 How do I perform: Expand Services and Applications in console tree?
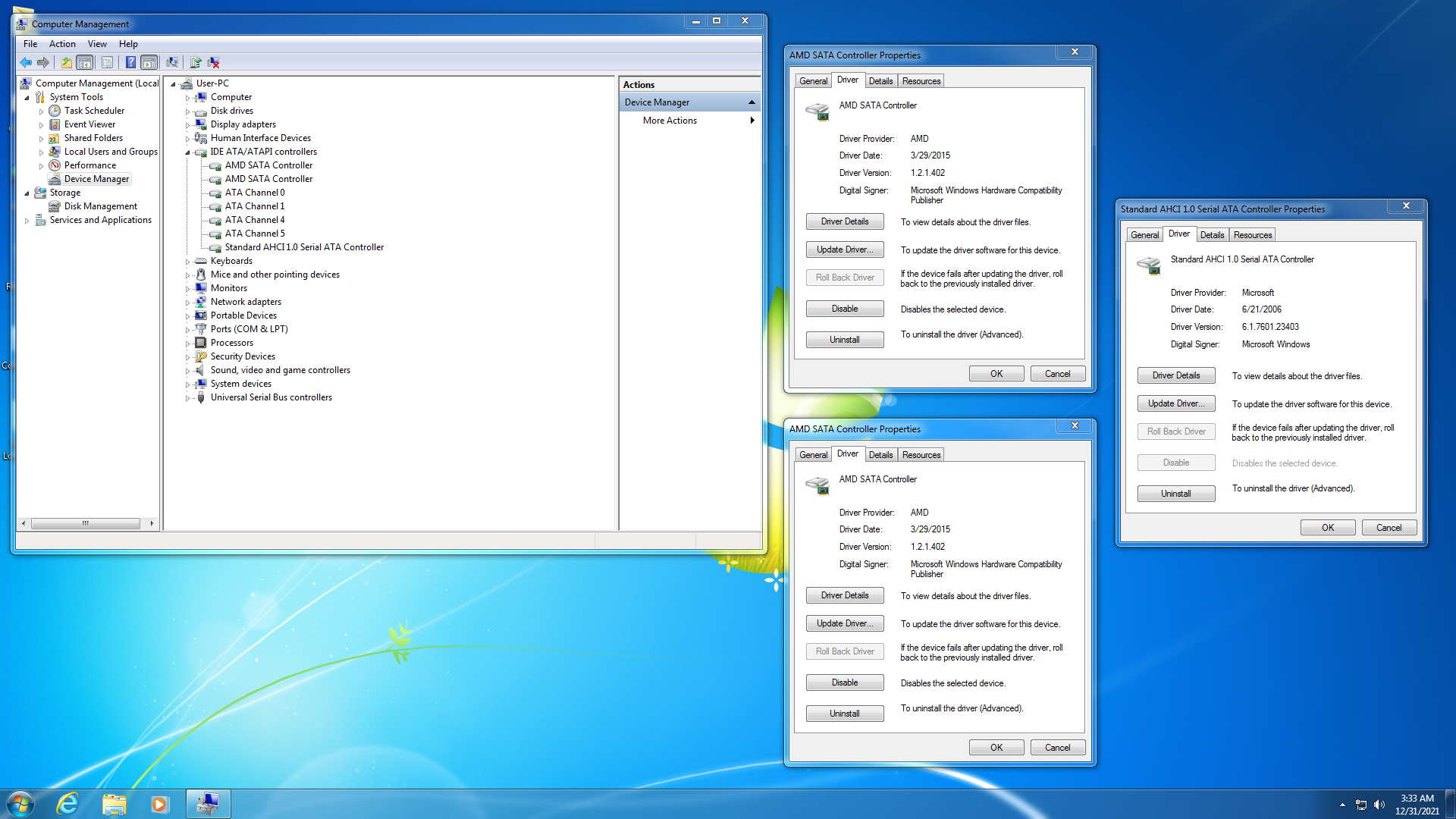(27, 221)
